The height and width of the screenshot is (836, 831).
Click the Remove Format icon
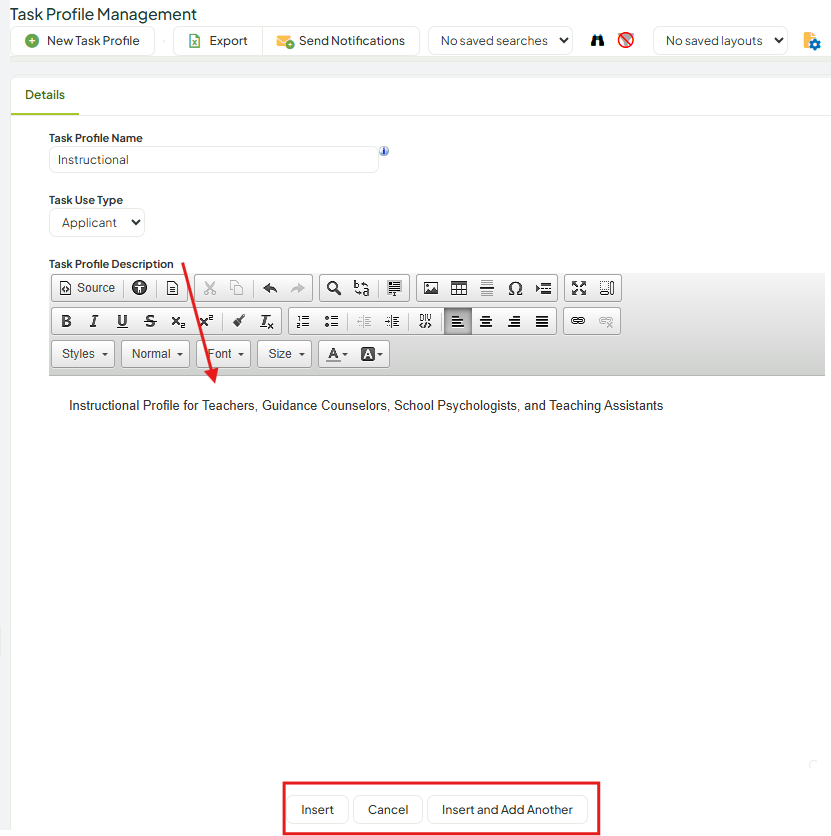click(x=267, y=321)
